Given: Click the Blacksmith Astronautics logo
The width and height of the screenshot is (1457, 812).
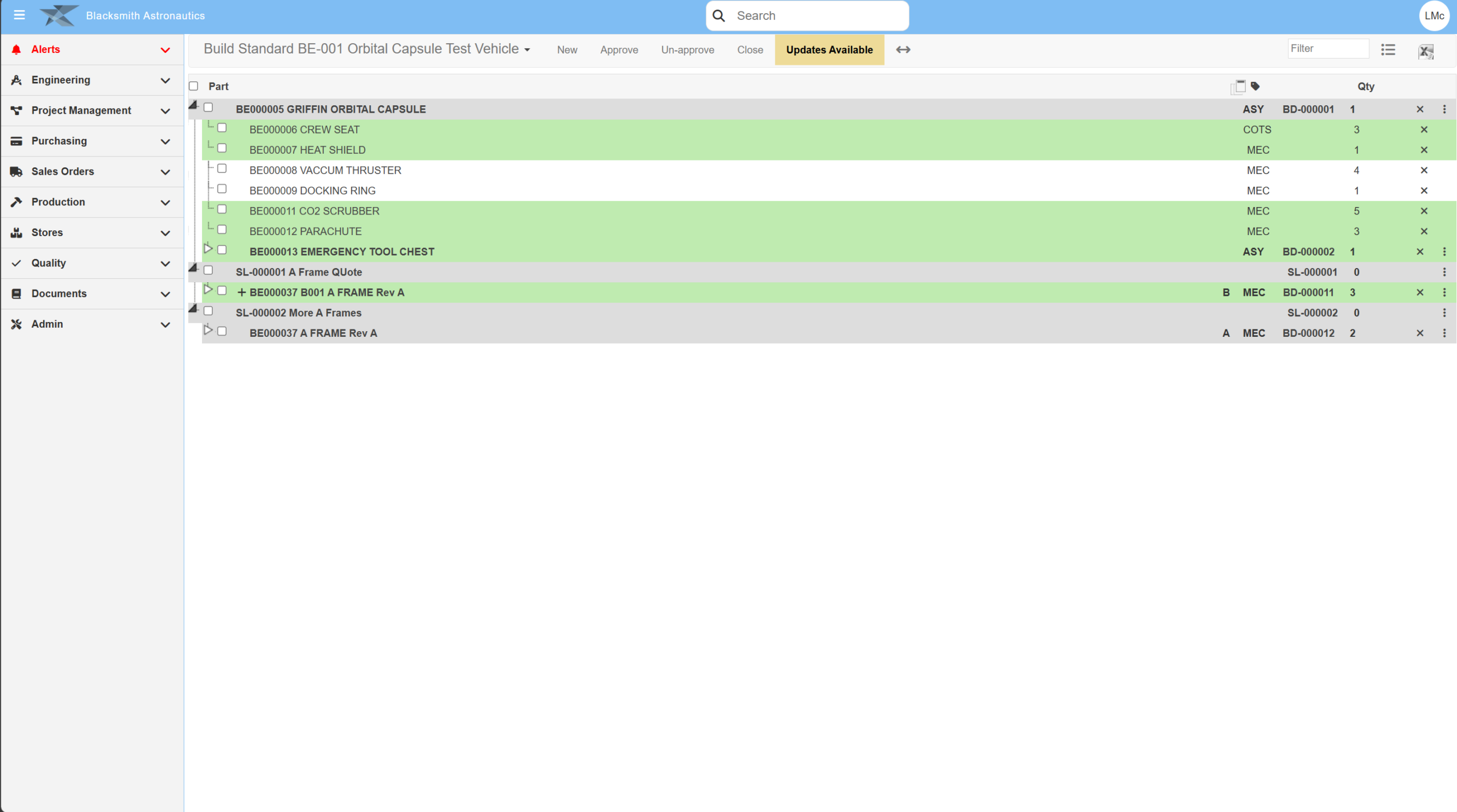Looking at the screenshot, I should [x=59, y=15].
